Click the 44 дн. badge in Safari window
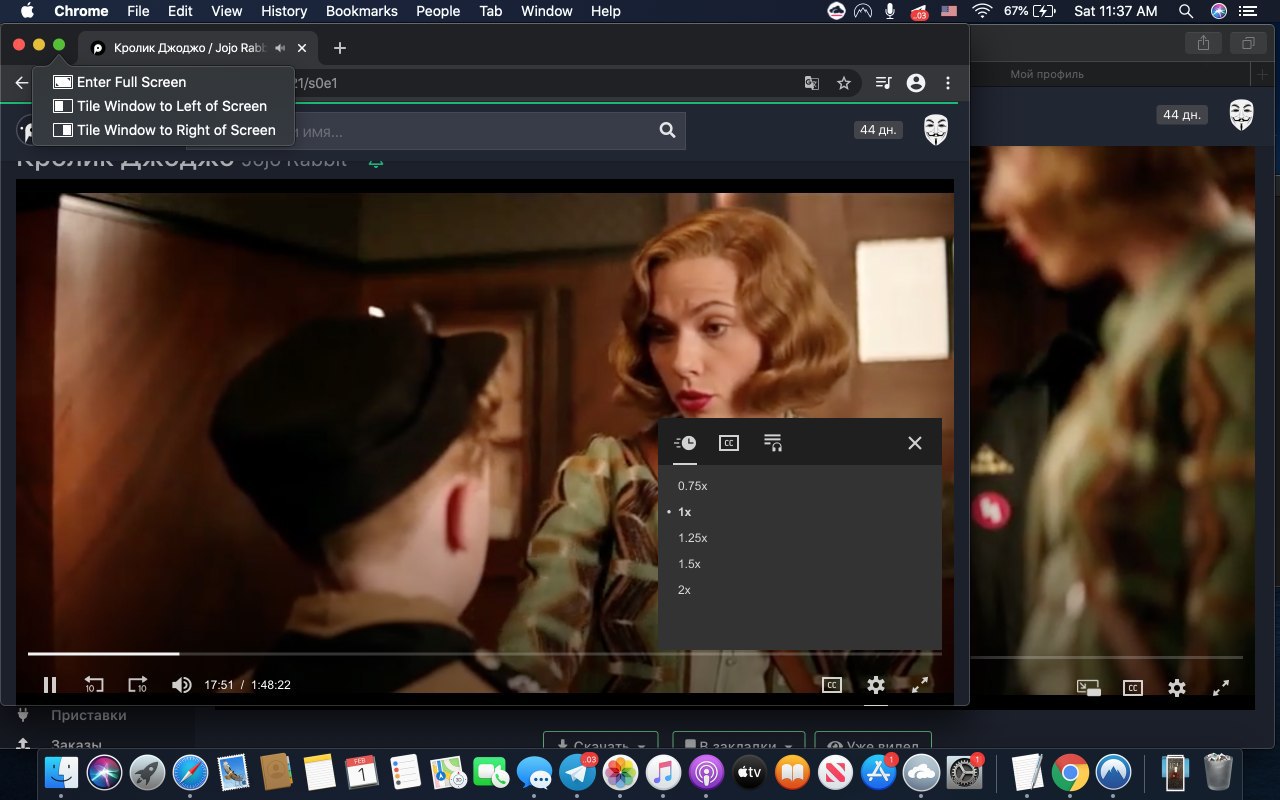 tap(1182, 115)
